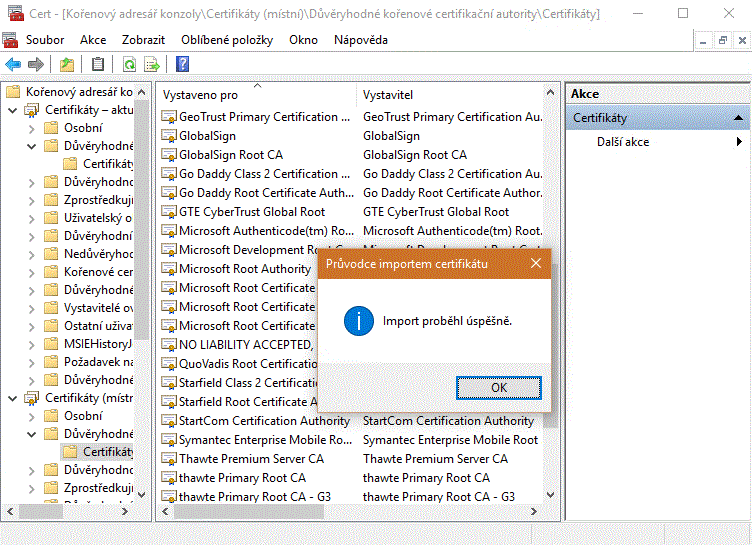The height and width of the screenshot is (545, 752).
Task: Click the Export list toolbar icon
Action: [152, 65]
